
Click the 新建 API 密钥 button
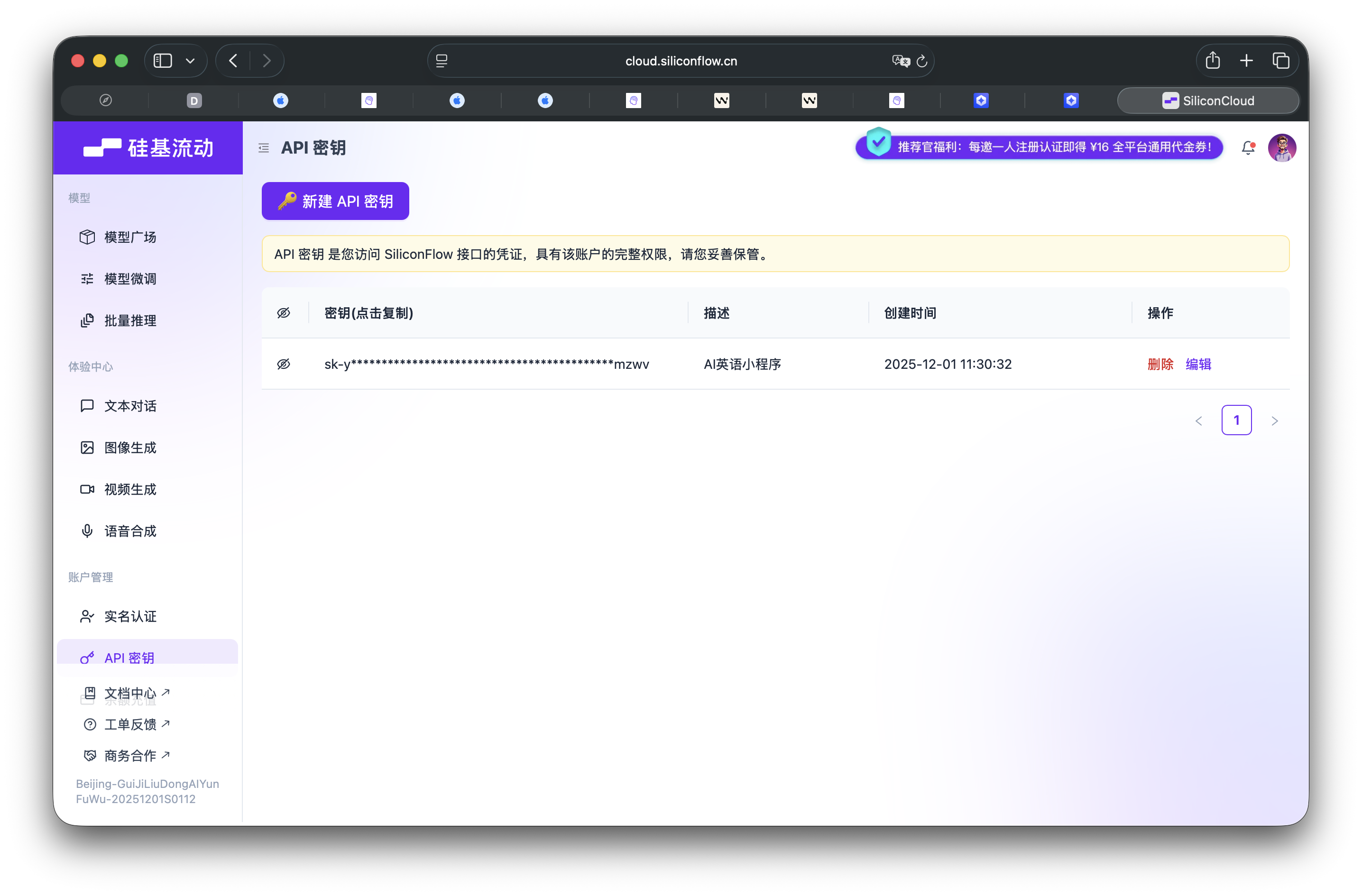(x=335, y=201)
